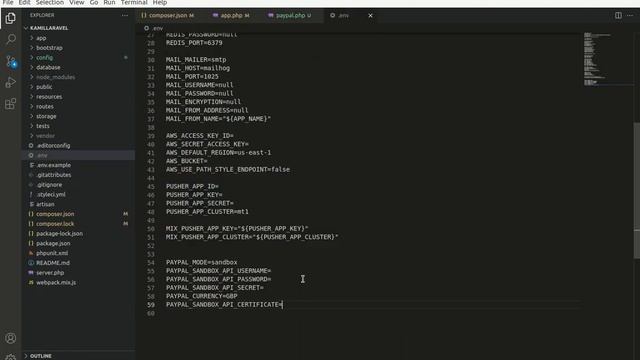Open the Search view in the activity bar
640x360 pixels.
(x=11, y=39)
